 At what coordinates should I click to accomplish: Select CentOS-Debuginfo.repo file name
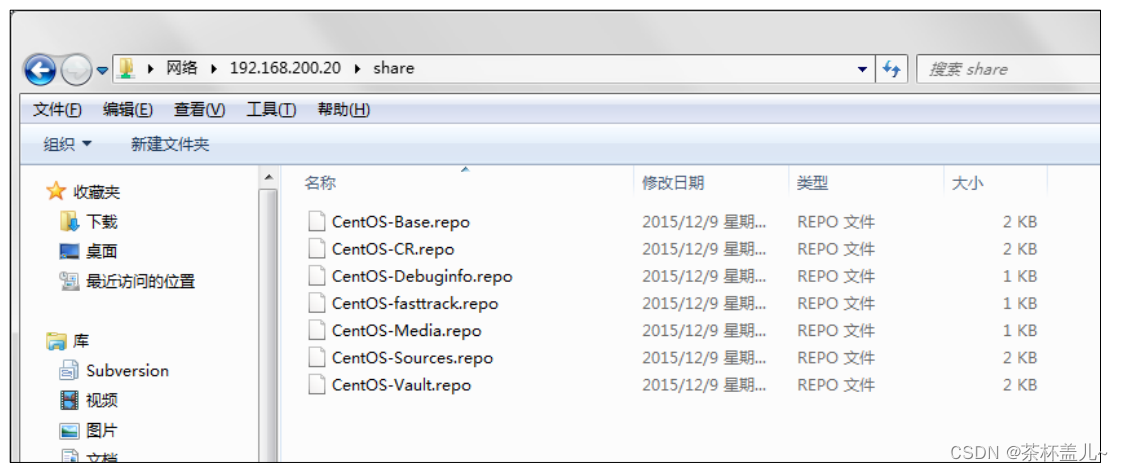[x=423, y=276]
